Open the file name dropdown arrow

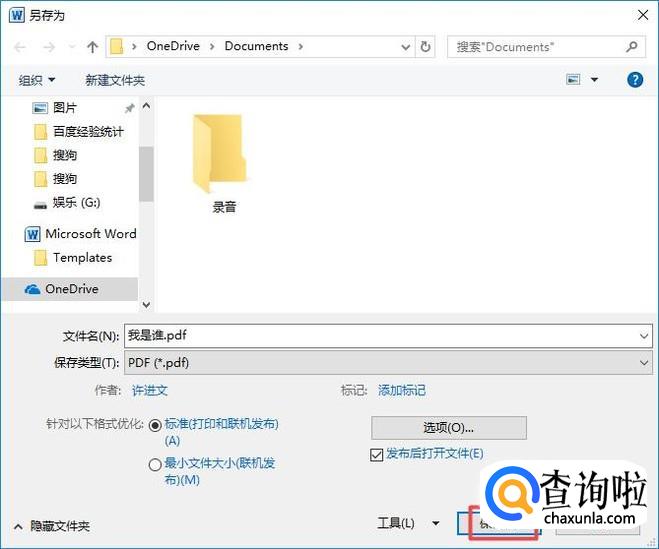tap(644, 336)
